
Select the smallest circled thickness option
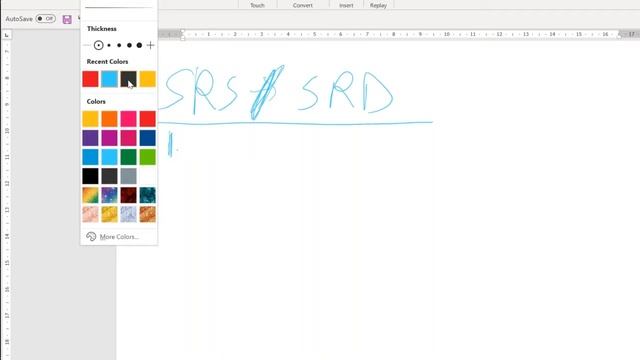point(98,45)
